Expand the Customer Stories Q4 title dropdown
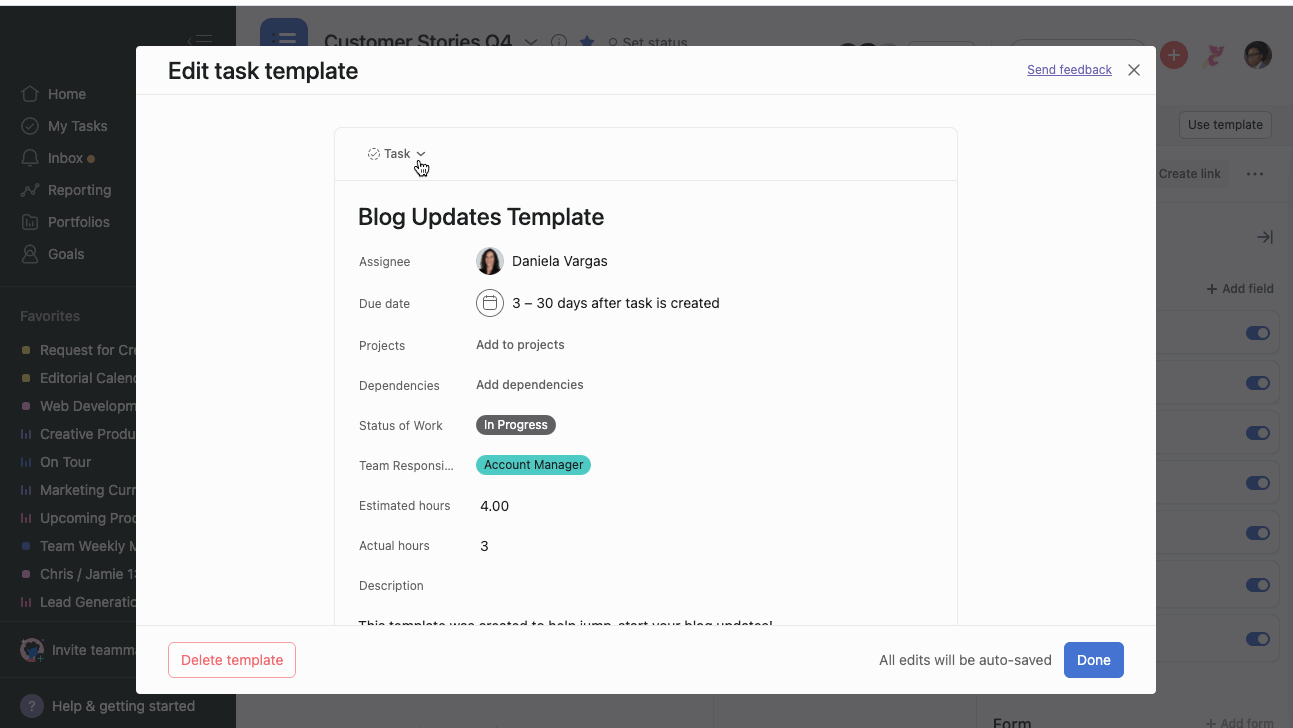Image resolution: width=1293 pixels, height=728 pixels. (x=531, y=42)
